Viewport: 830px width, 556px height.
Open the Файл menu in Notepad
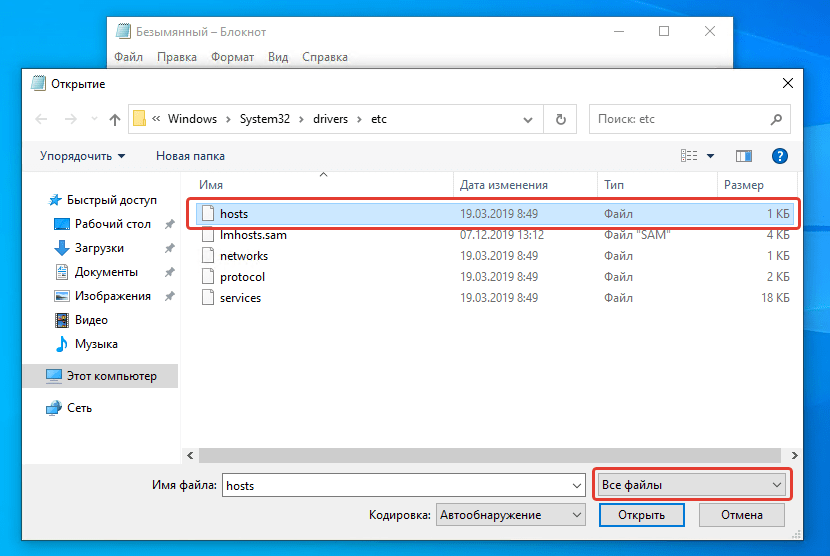coord(129,57)
